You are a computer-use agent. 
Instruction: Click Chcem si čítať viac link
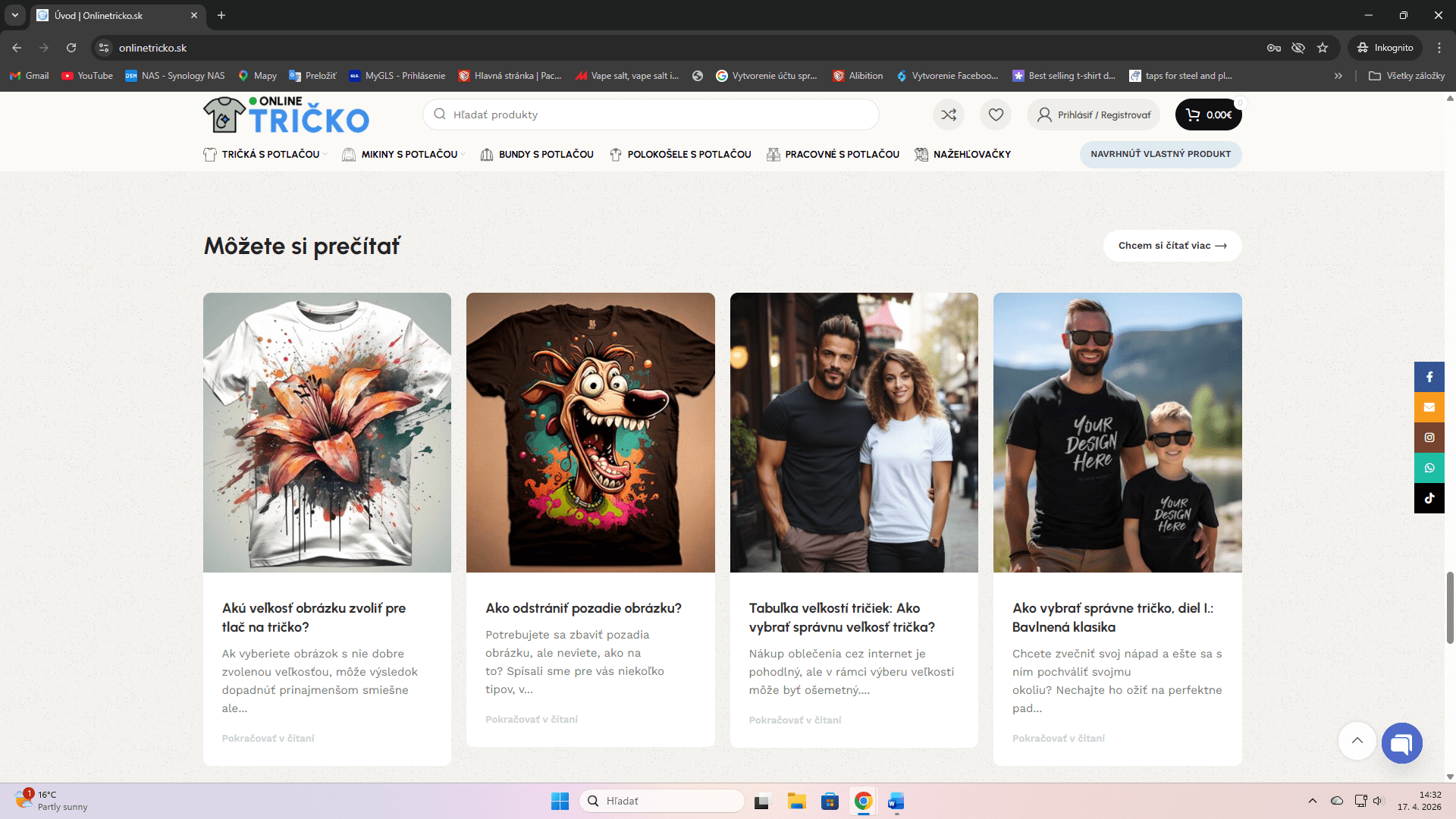[x=1172, y=246]
